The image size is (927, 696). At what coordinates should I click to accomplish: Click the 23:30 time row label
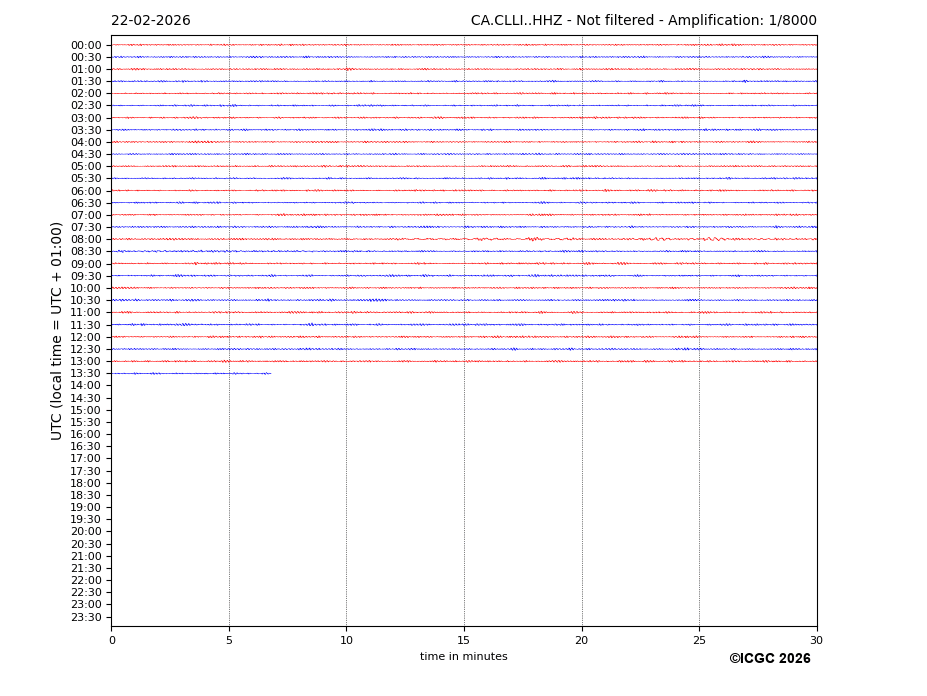point(86,617)
